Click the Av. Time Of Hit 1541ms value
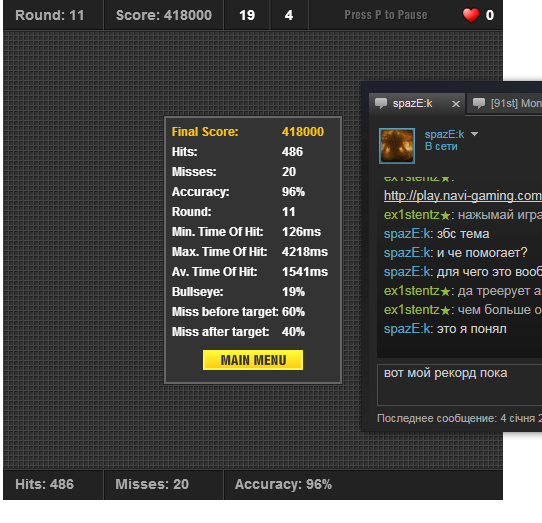The height and width of the screenshot is (523, 542). [305, 272]
